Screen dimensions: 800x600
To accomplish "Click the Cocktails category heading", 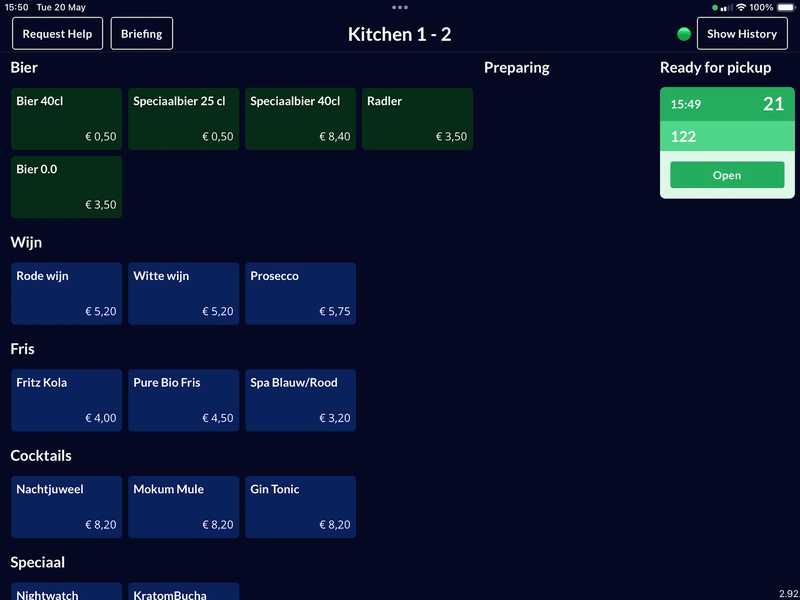I will pyautogui.click(x=41, y=456).
